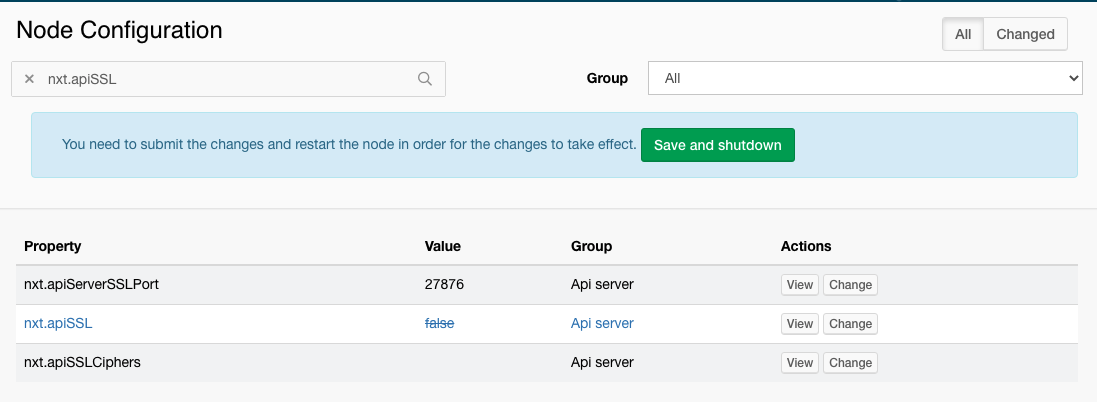Click the Node Configuration heading
Viewport: 1097px width, 402px height.
click(120, 30)
